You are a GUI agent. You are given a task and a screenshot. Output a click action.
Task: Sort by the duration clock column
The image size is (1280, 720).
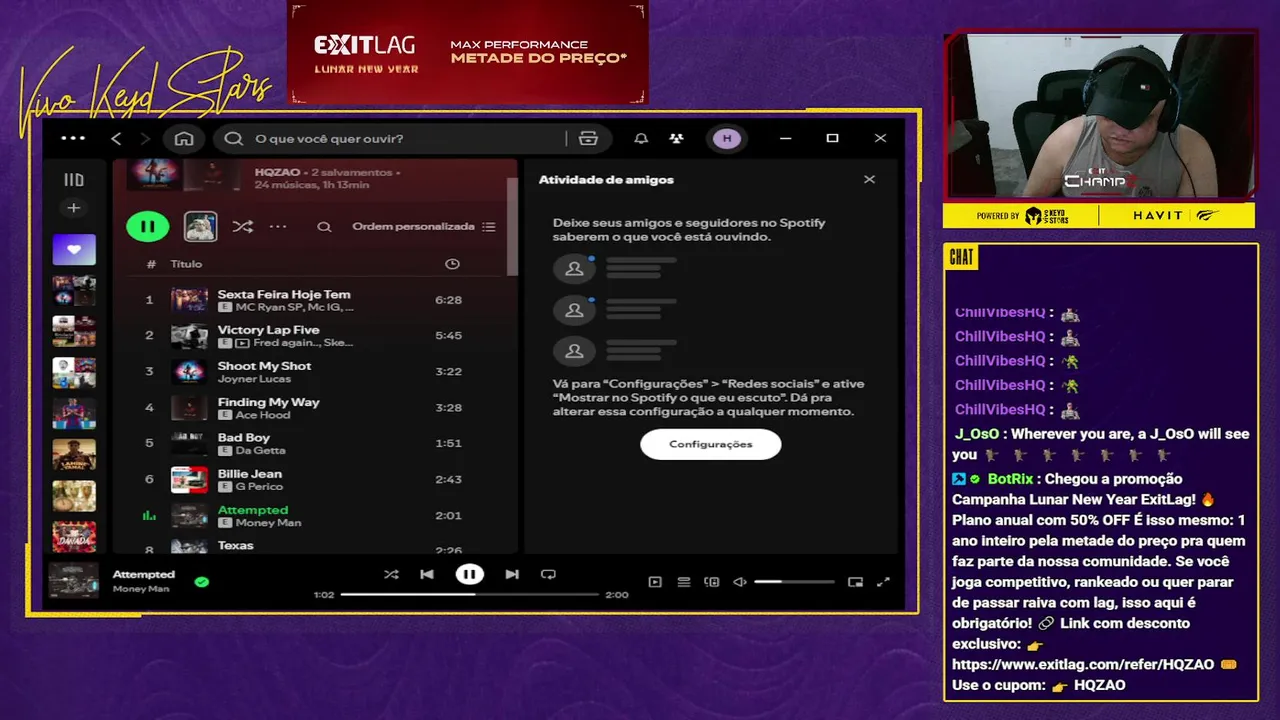(452, 264)
